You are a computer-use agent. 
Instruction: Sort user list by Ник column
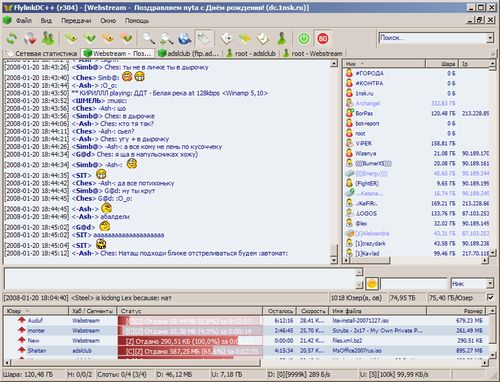click(x=385, y=63)
